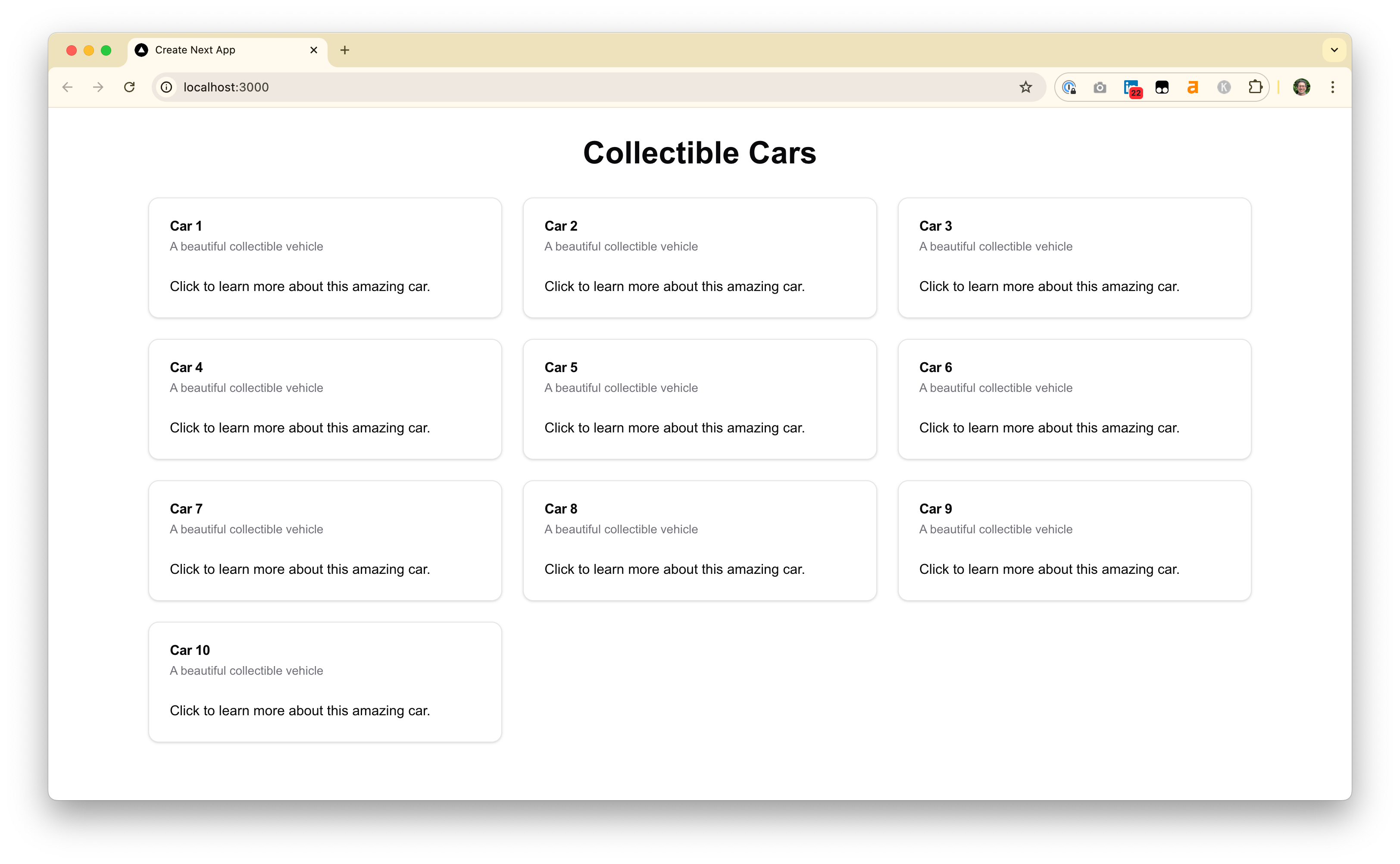Open the screenshot camera extension
1400x864 pixels.
[x=1100, y=87]
